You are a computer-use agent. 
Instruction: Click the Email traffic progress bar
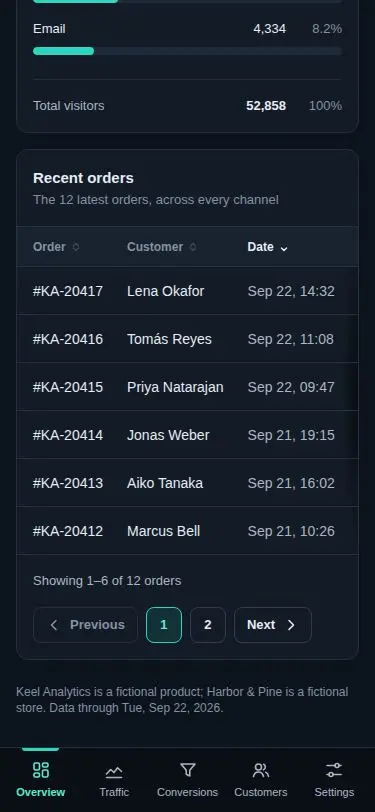click(188, 51)
